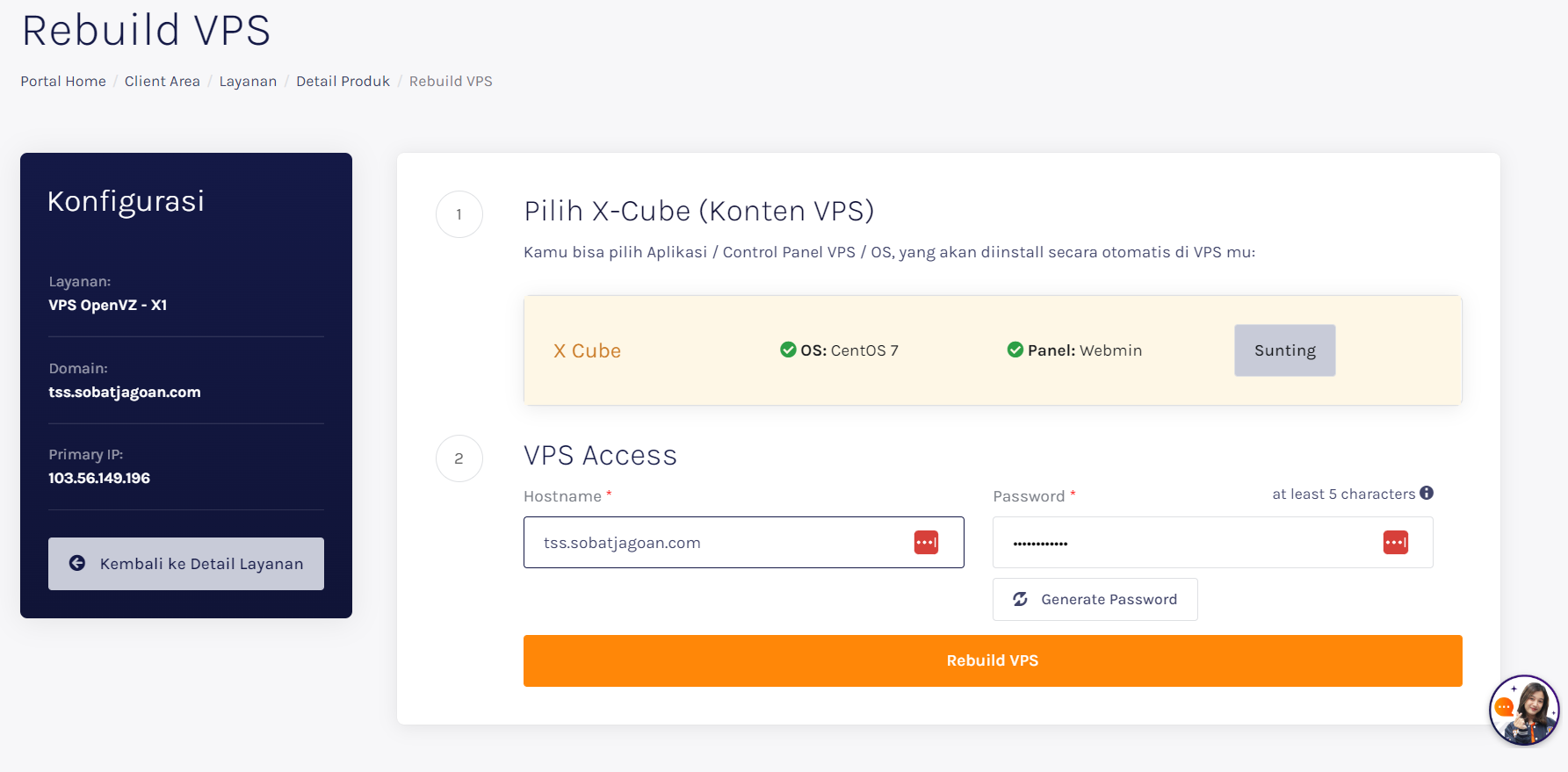Viewport: 1568px width, 772px height.
Task: Click the Sunting button
Action: point(1284,350)
